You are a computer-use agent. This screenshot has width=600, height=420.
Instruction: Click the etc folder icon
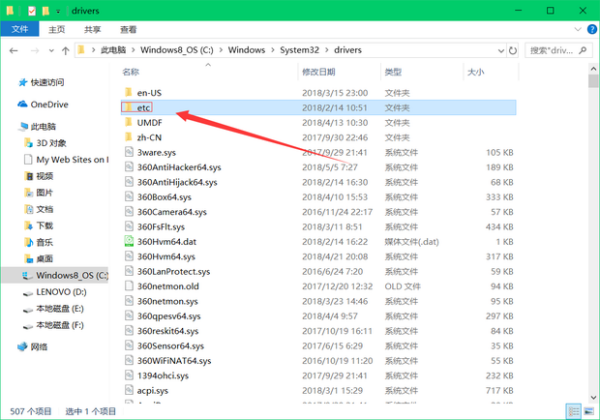click(128, 107)
